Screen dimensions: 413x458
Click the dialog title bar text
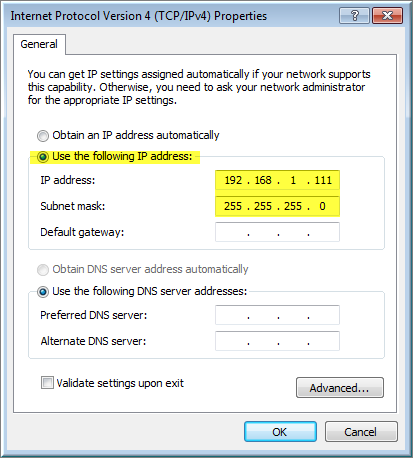pos(139,16)
